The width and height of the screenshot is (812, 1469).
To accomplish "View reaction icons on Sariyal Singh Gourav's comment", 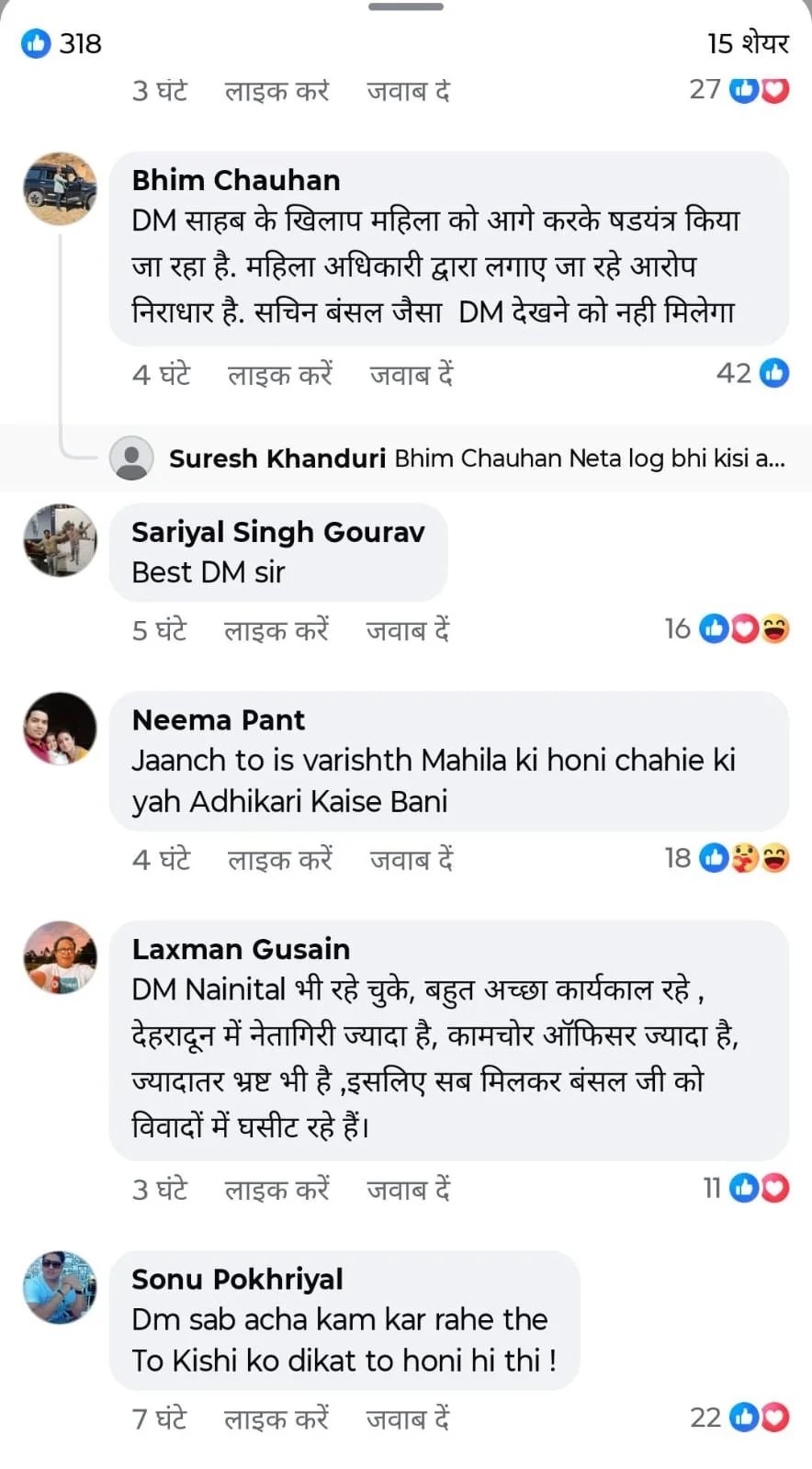I will tap(744, 629).
